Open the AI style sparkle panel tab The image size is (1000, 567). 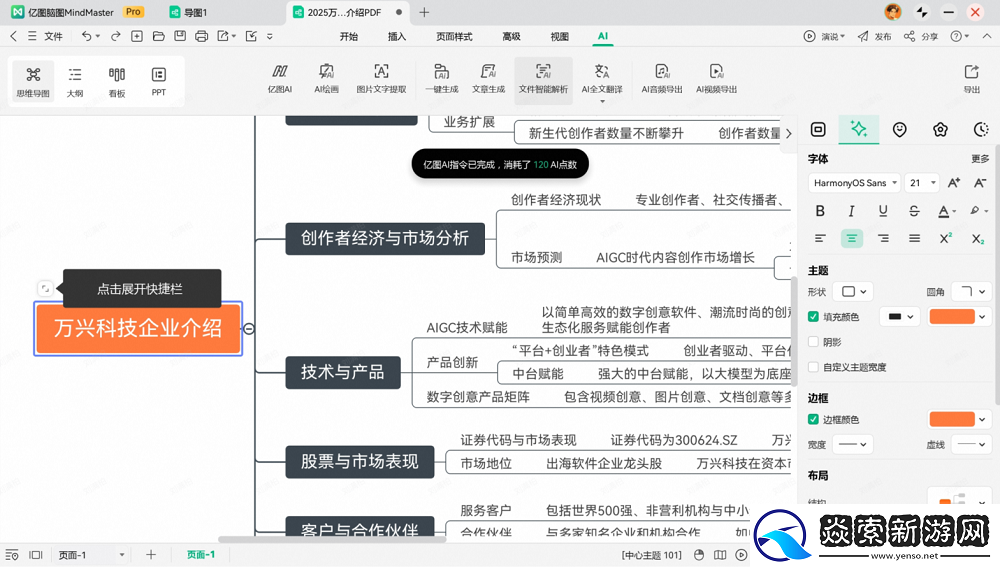pyautogui.click(x=858, y=129)
